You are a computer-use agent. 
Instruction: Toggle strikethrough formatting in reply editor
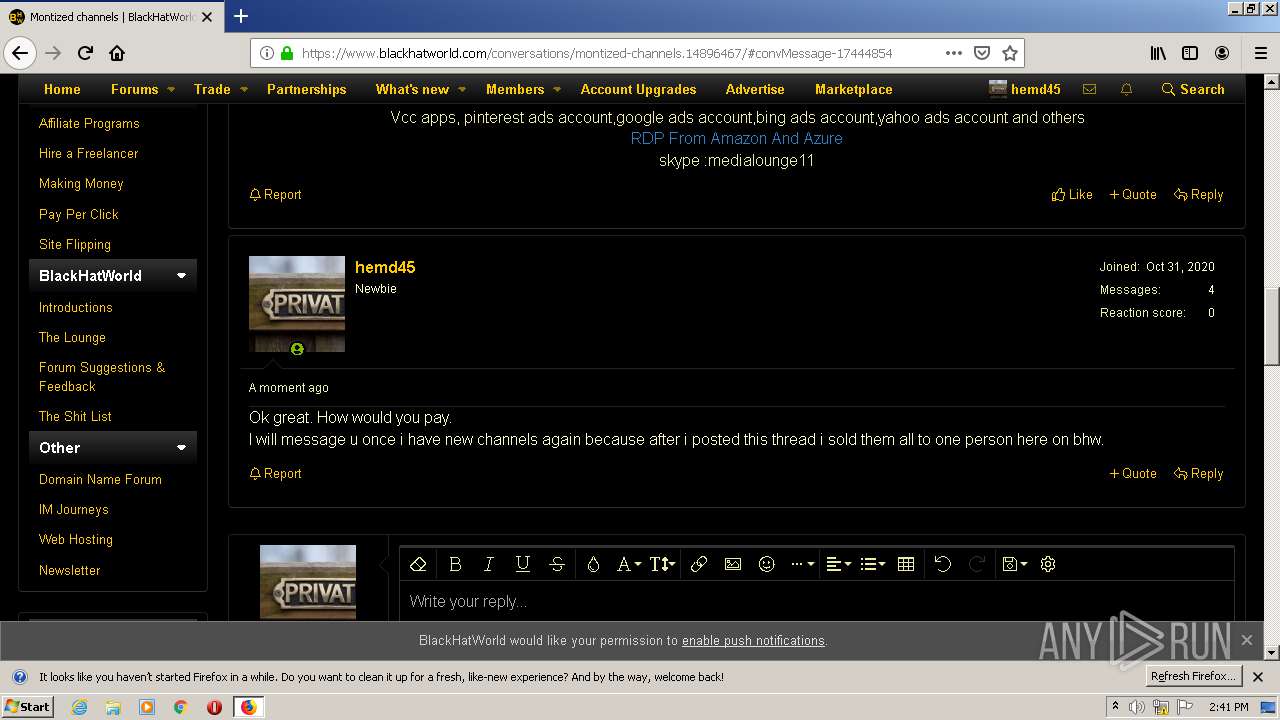(x=557, y=564)
